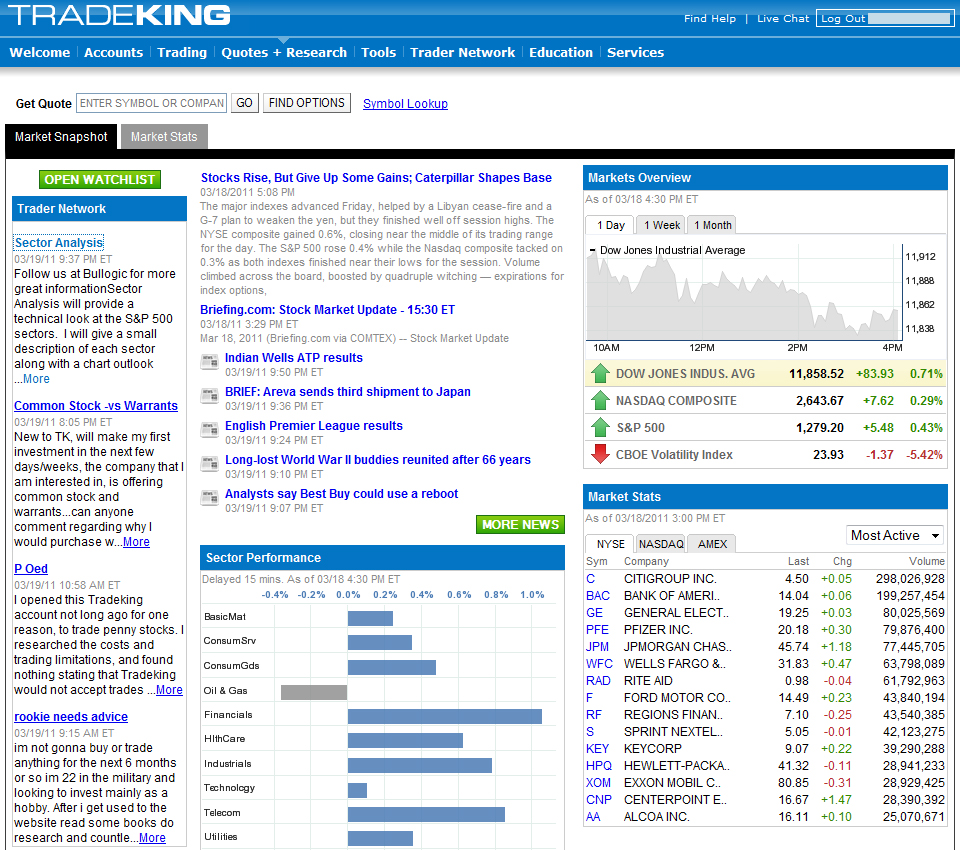
Task: Select the NASDAQ market stats tab
Action: click(x=661, y=544)
